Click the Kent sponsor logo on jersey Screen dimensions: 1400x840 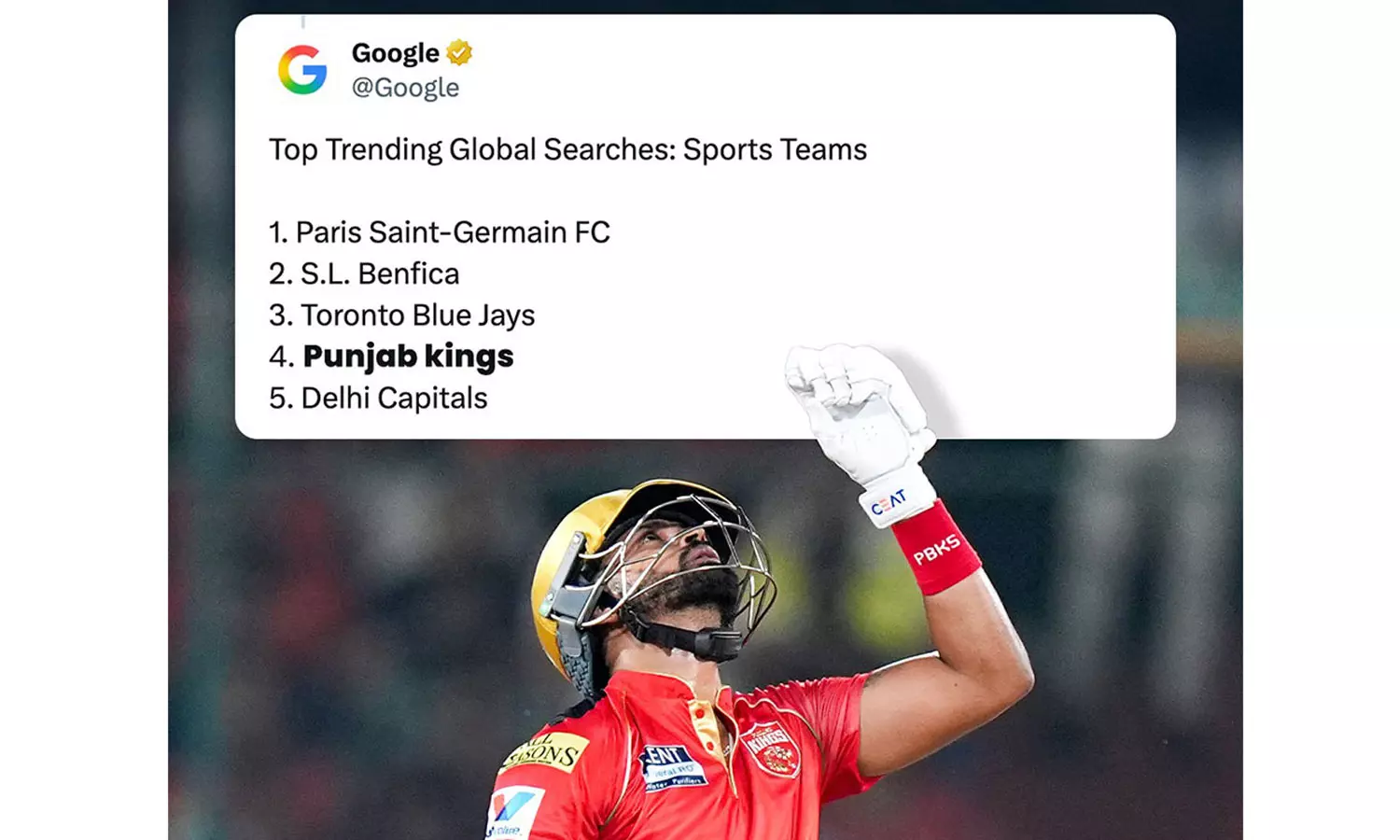[x=672, y=767]
